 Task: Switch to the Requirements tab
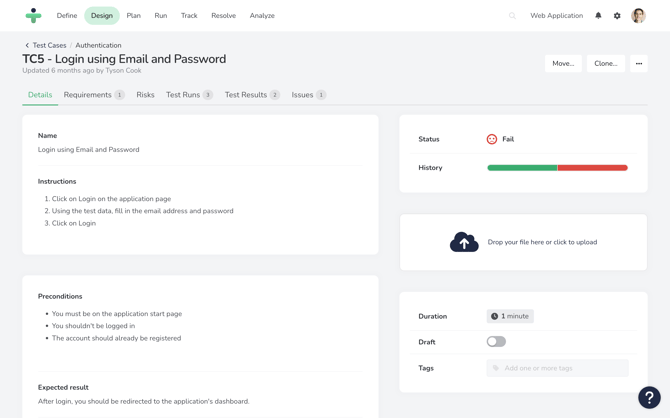click(x=94, y=95)
